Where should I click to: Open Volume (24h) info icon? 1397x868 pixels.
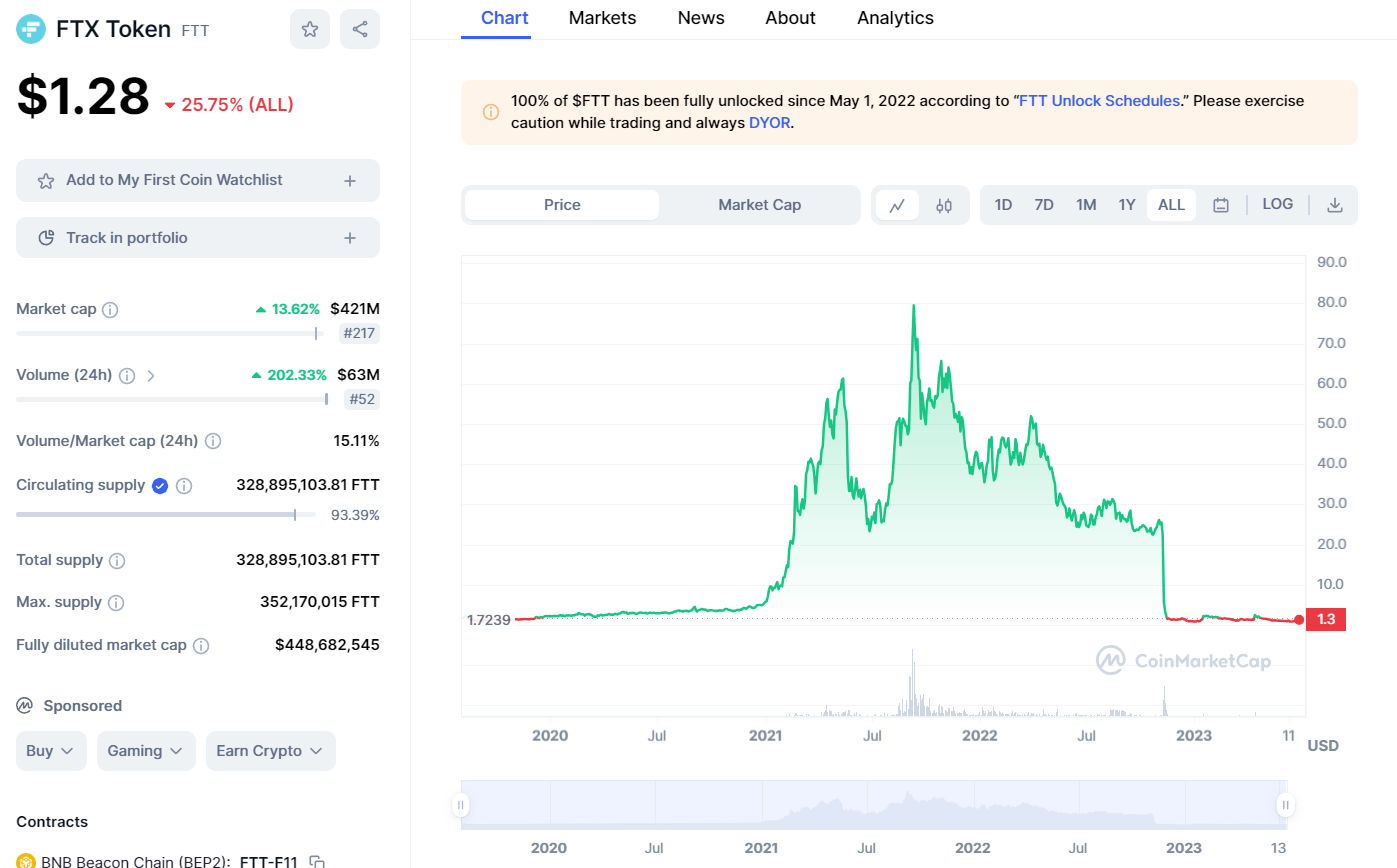(127, 376)
